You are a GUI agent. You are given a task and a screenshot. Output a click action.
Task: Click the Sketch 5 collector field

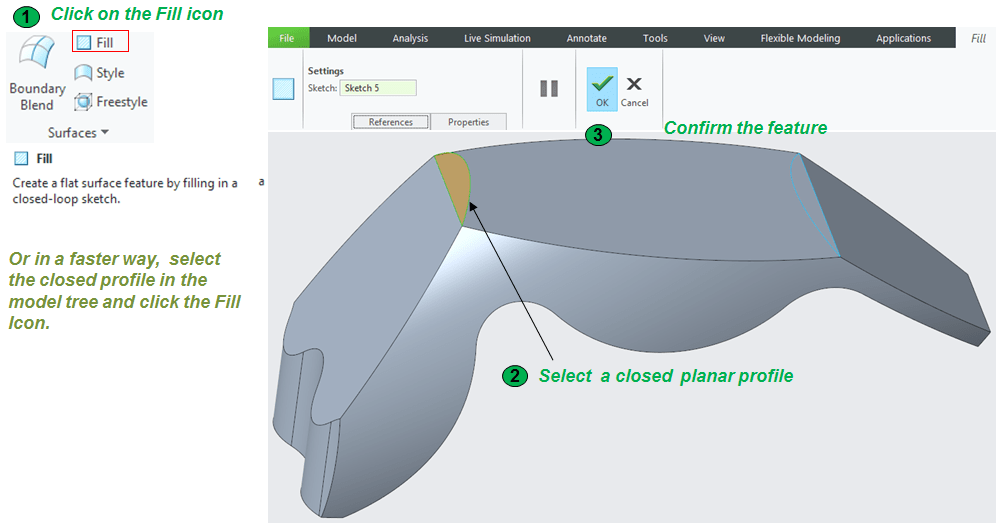378,88
